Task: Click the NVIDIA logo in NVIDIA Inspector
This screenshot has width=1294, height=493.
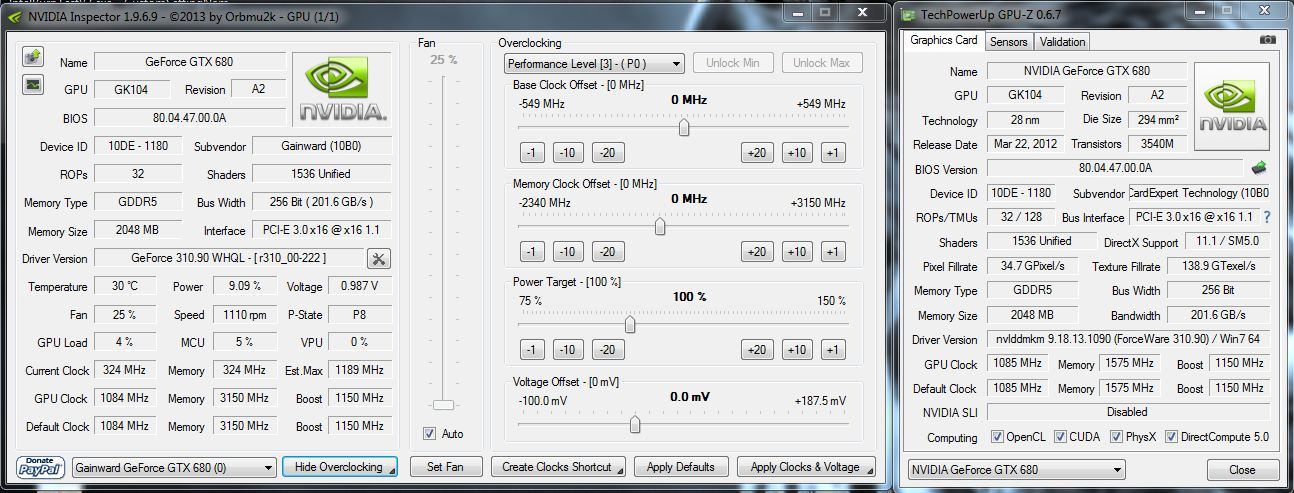Action: [x=343, y=89]
